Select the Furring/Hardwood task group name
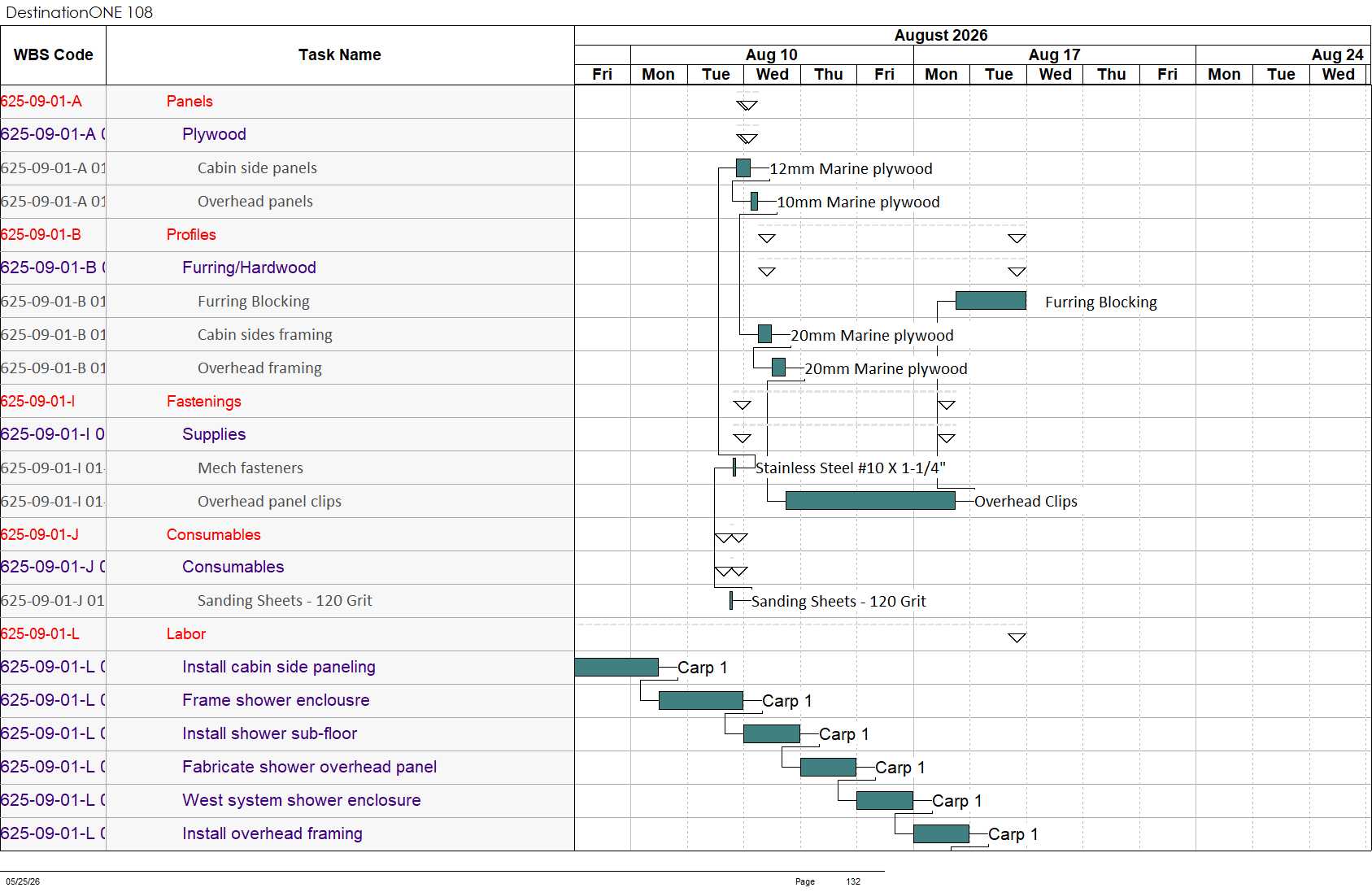 pyautogui.click(x=249, y=268)
